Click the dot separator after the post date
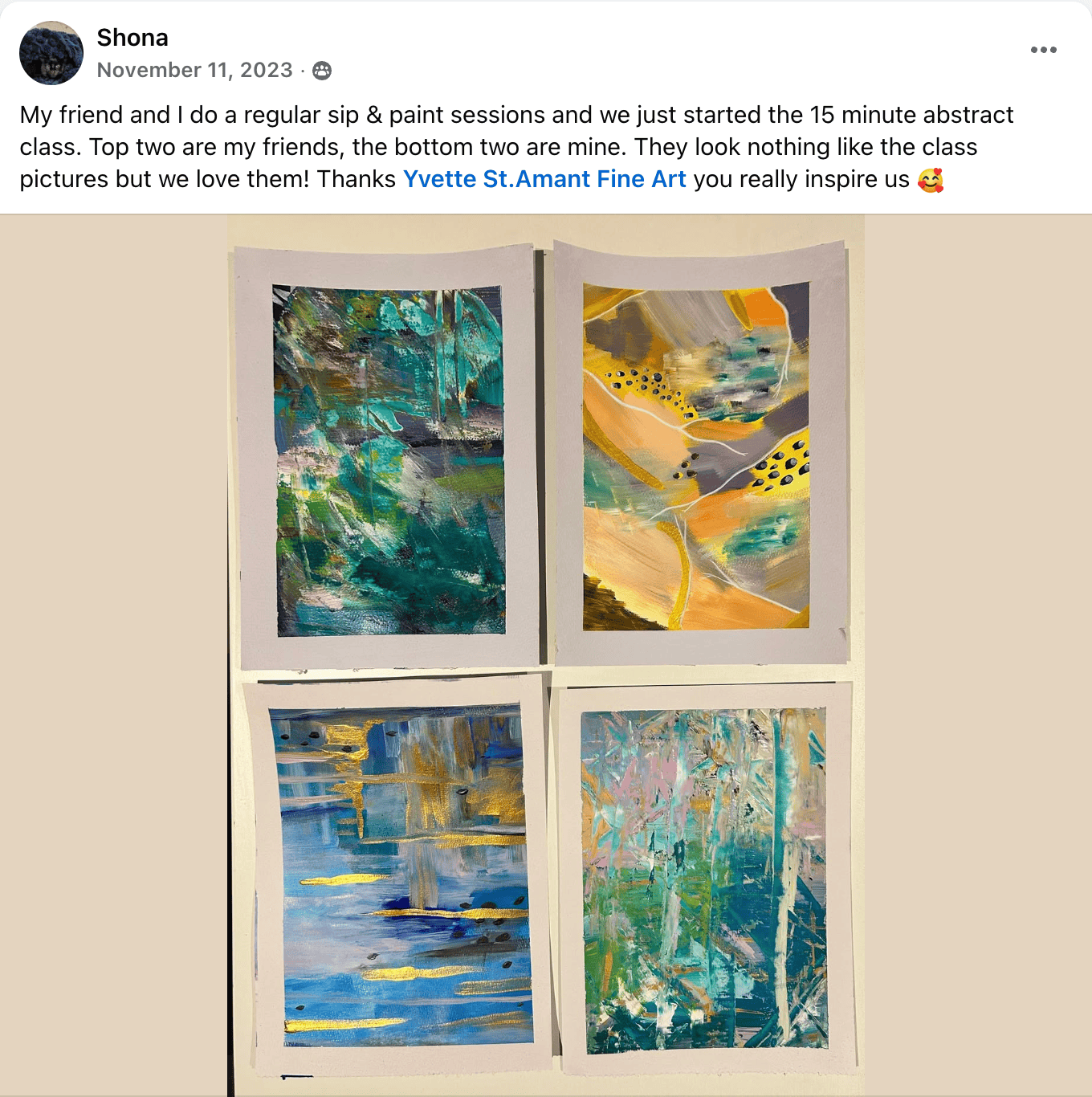This screenshot has height=1097, width=1092. (x=303, y=71)
